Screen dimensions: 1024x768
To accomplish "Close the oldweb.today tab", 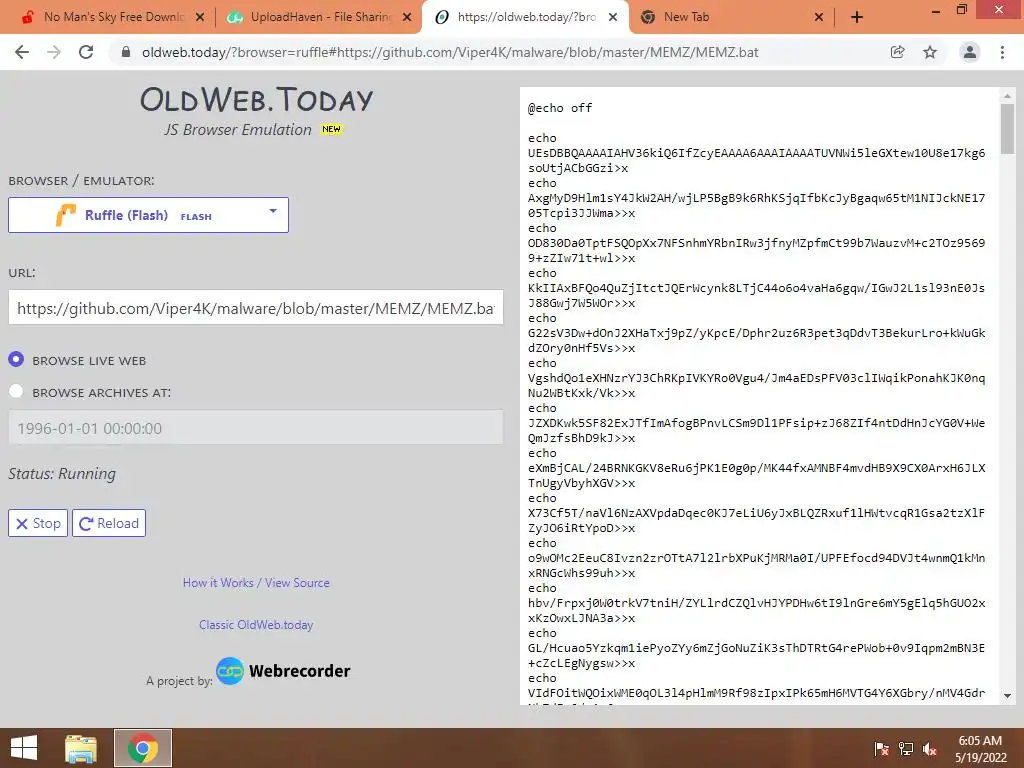I will tap(613, 18).
